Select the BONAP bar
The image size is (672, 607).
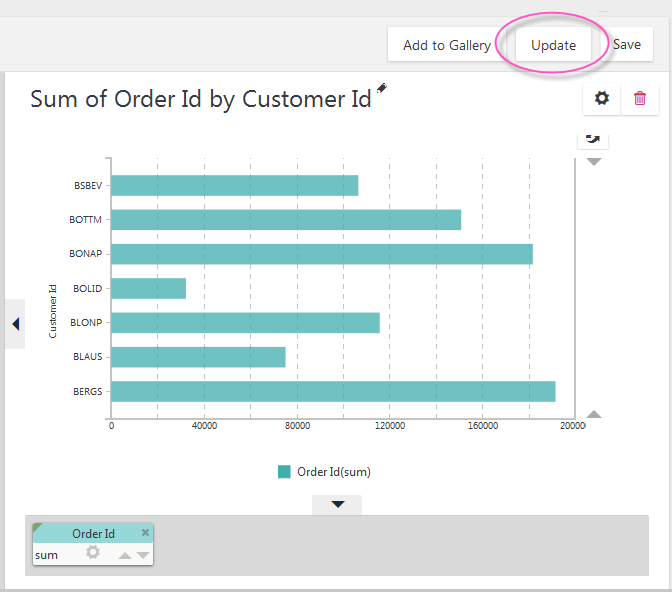coord(322,254)
